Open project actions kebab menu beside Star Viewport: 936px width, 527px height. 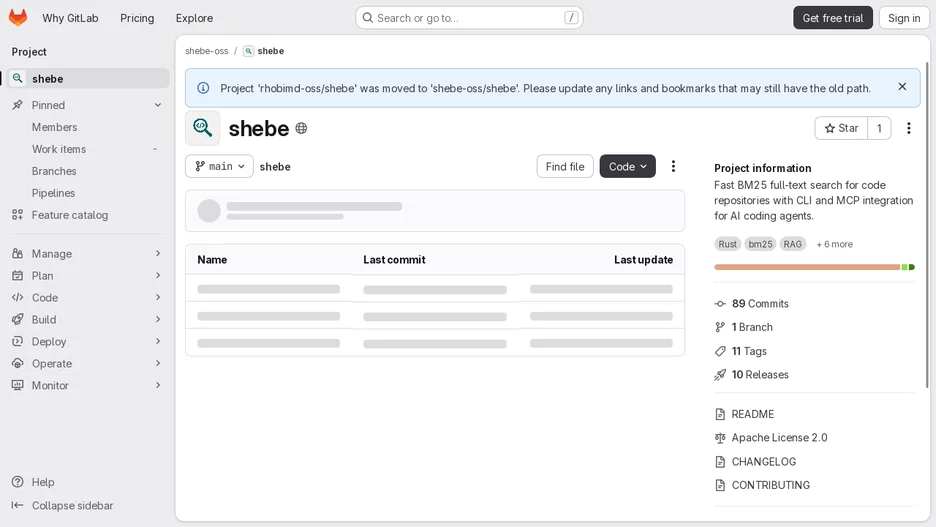click(909, 128)
